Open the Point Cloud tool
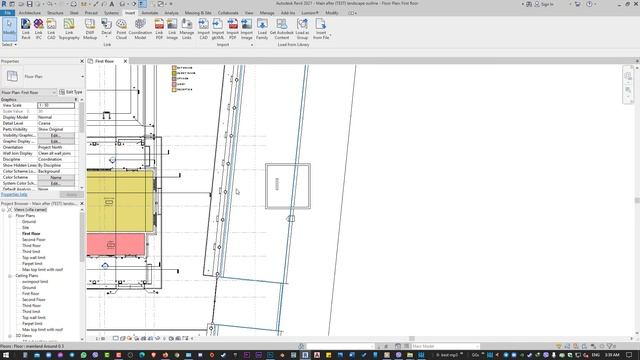The height and width of the screenshot is (360, 640). pos(121,29)
